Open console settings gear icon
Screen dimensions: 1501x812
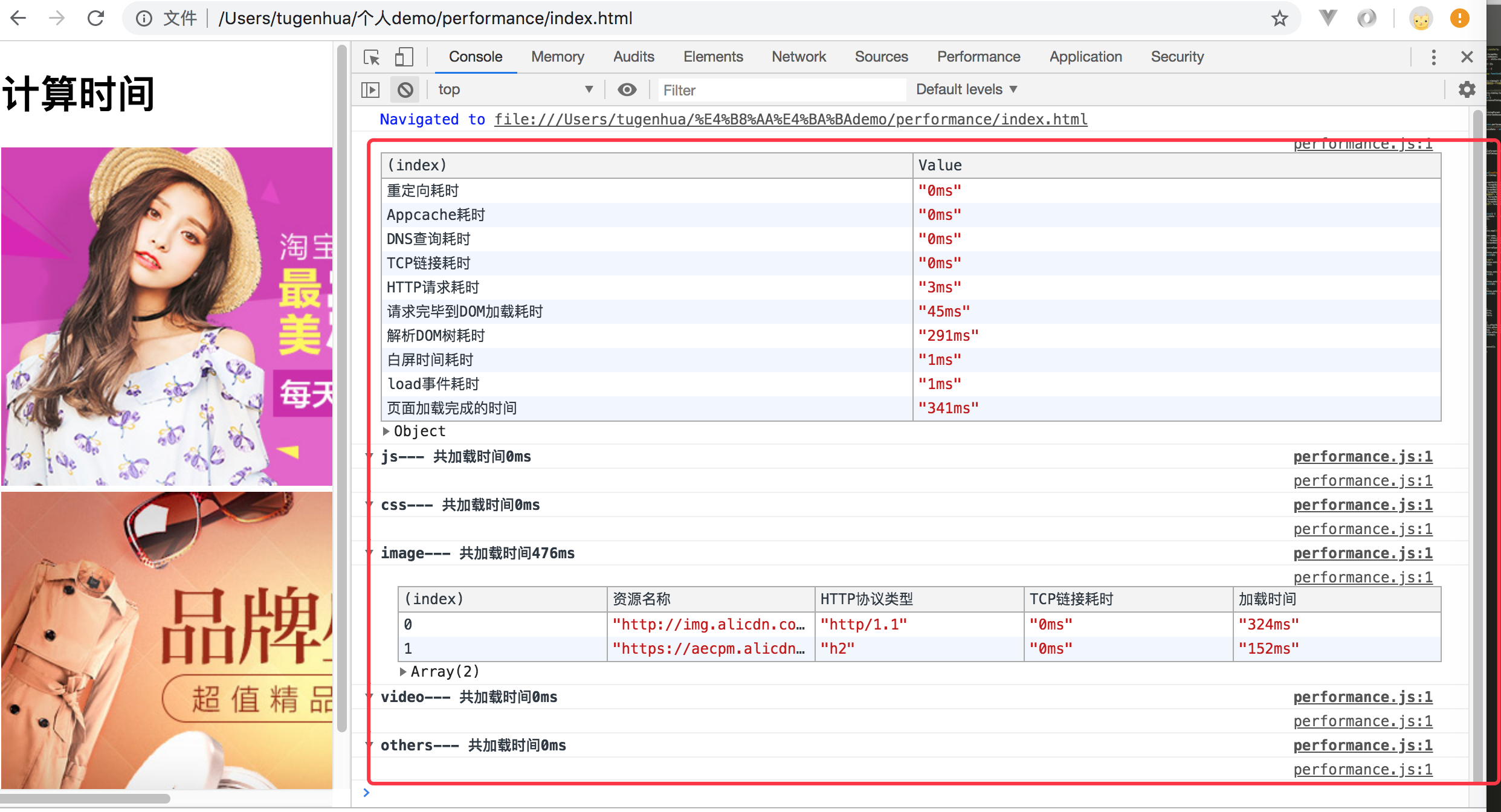[1467, 90]
